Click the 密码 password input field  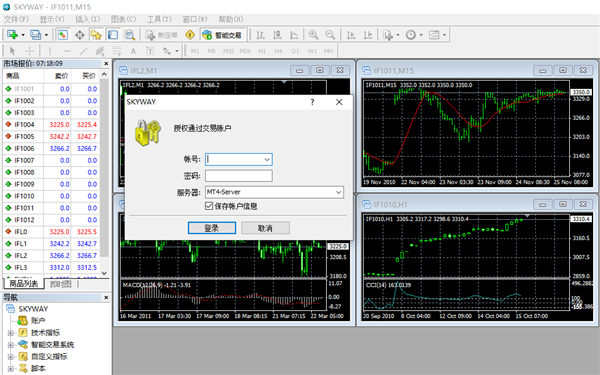click(x=239, y=176)
